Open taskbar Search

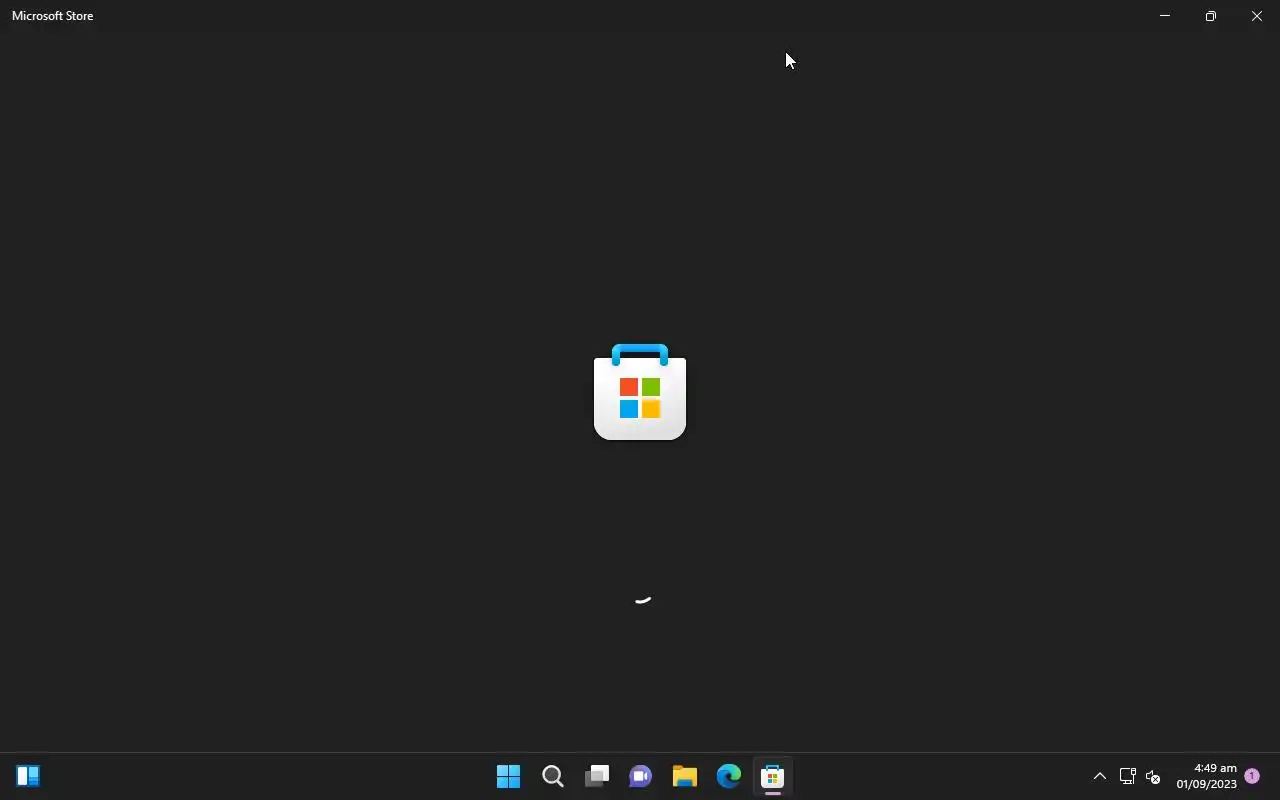(x=553, y=776)
